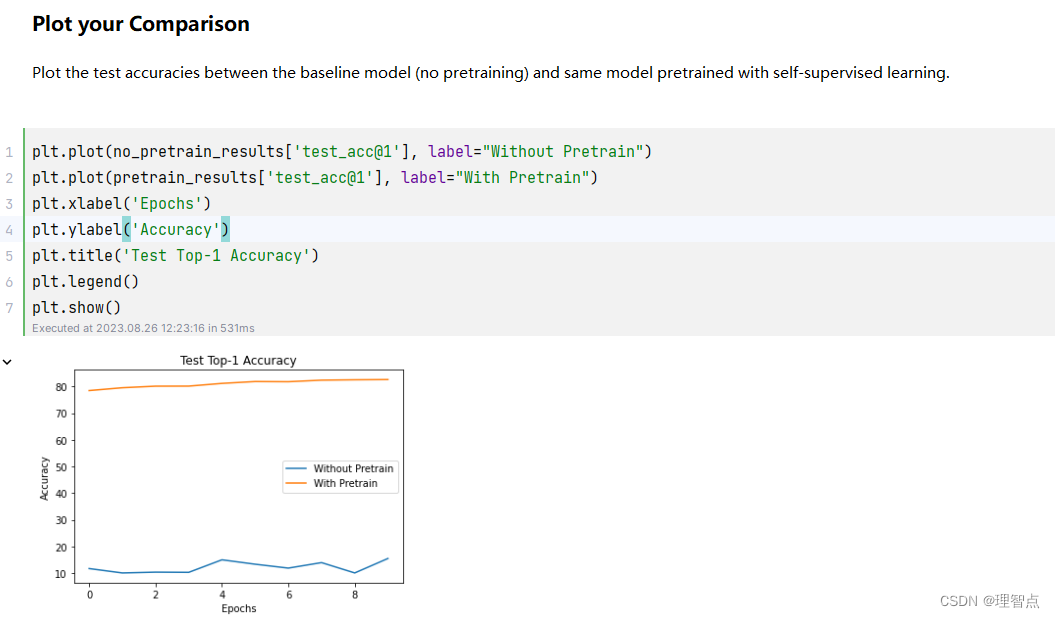Image resolution: width=1055 pixels, height=618 pixels.
Task: Click blue 'Without Pretrain' legend swatch
Action: (x=296, y=469)
